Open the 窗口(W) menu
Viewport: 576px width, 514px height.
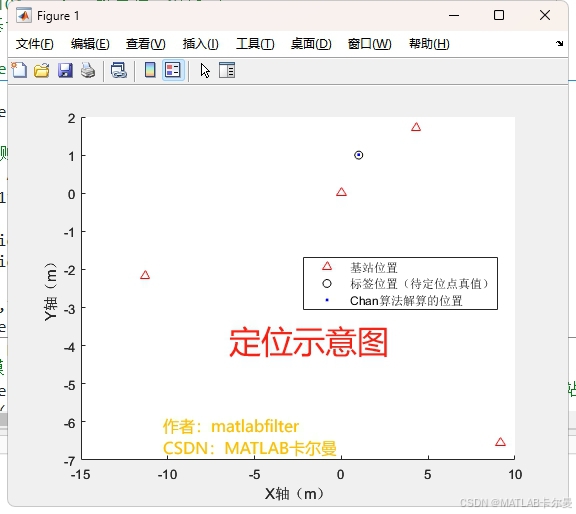tap(370, 44)
